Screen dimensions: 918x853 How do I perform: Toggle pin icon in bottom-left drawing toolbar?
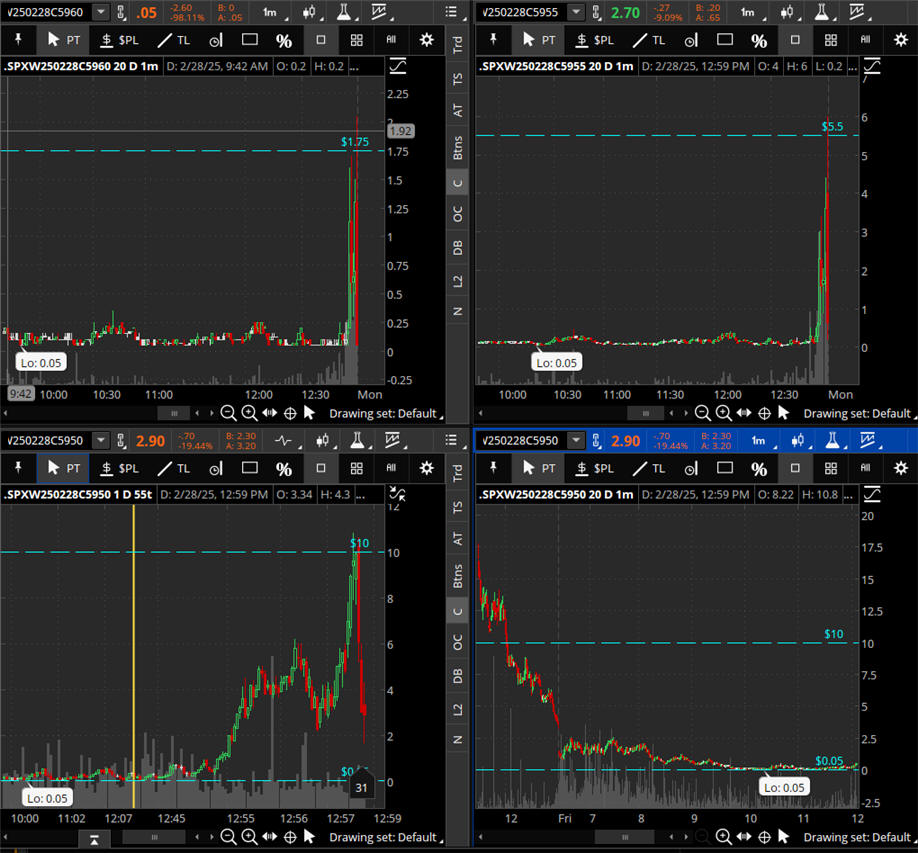(x=18, y=468)
